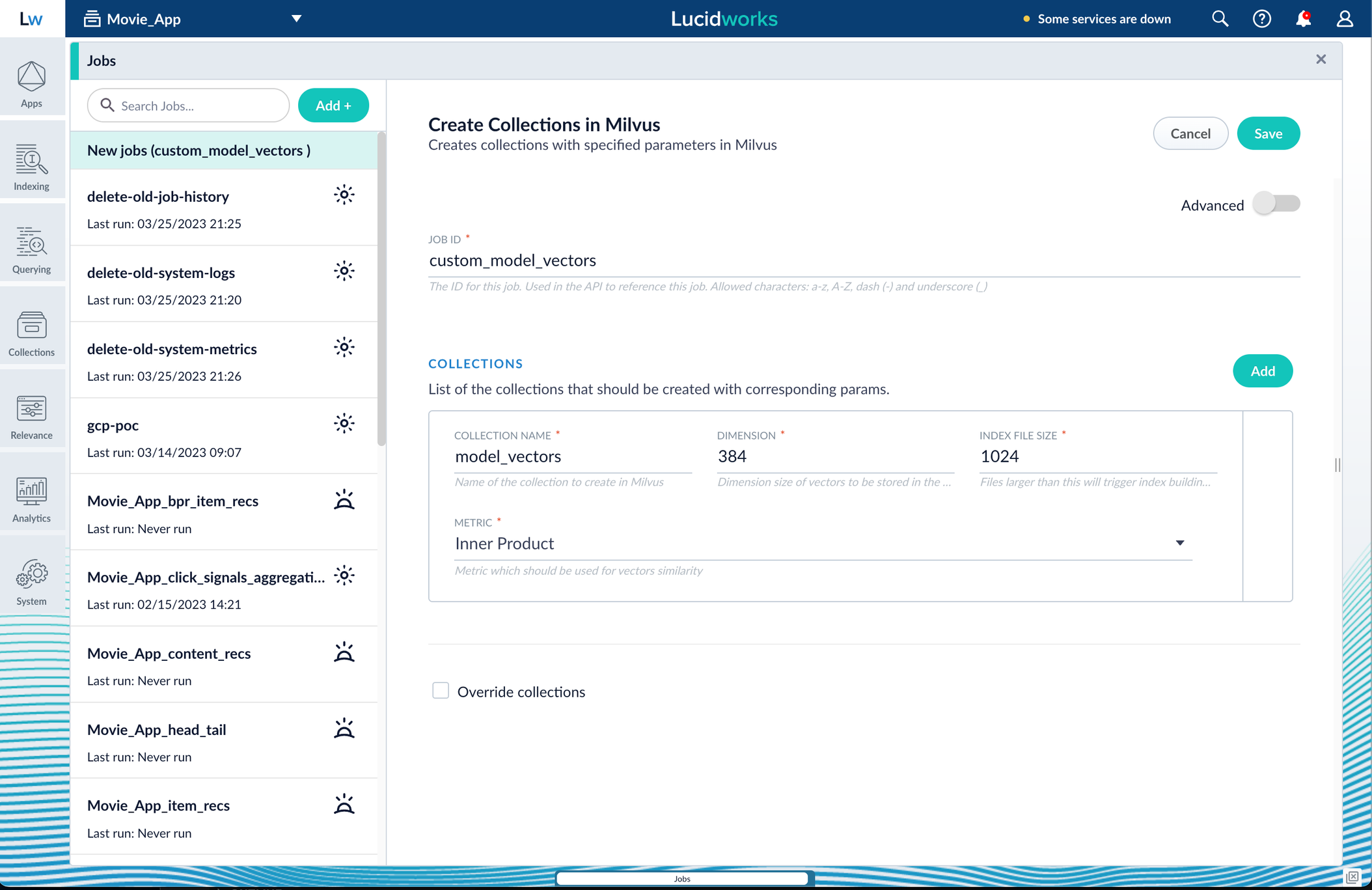Viewport: 1372px width, 890px height.
Task: Check the Override collections checkbox
Action: [441, 691]
